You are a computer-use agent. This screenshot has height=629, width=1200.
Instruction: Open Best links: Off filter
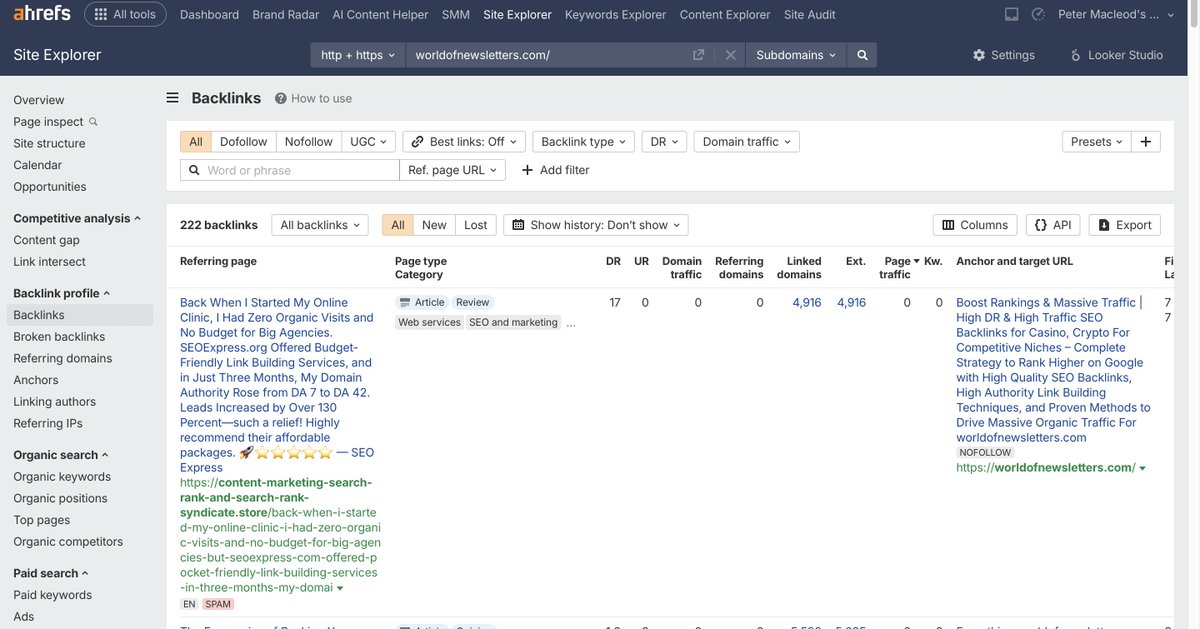464,142
